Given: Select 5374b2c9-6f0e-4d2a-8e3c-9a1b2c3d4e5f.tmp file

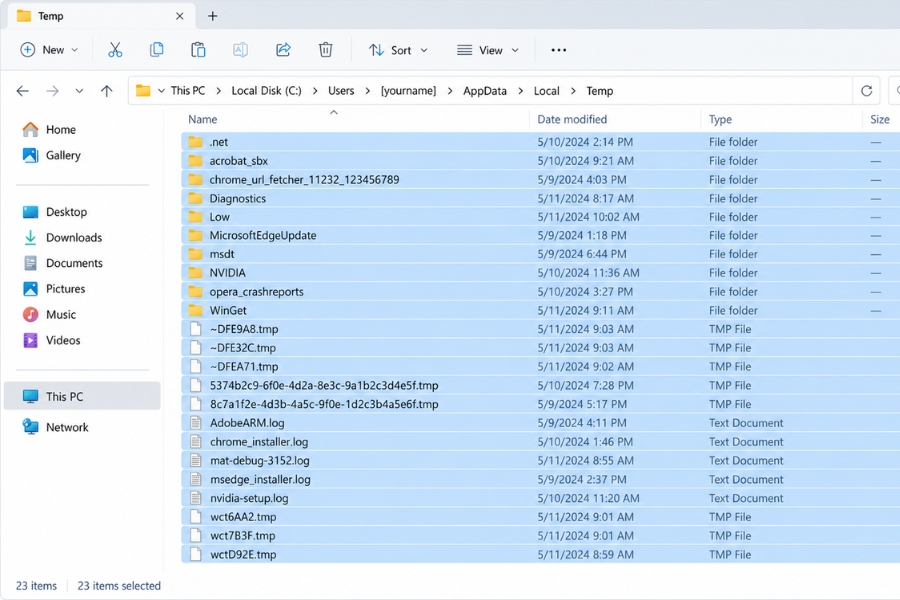Looking at the screenshot, I should point(540,385).
